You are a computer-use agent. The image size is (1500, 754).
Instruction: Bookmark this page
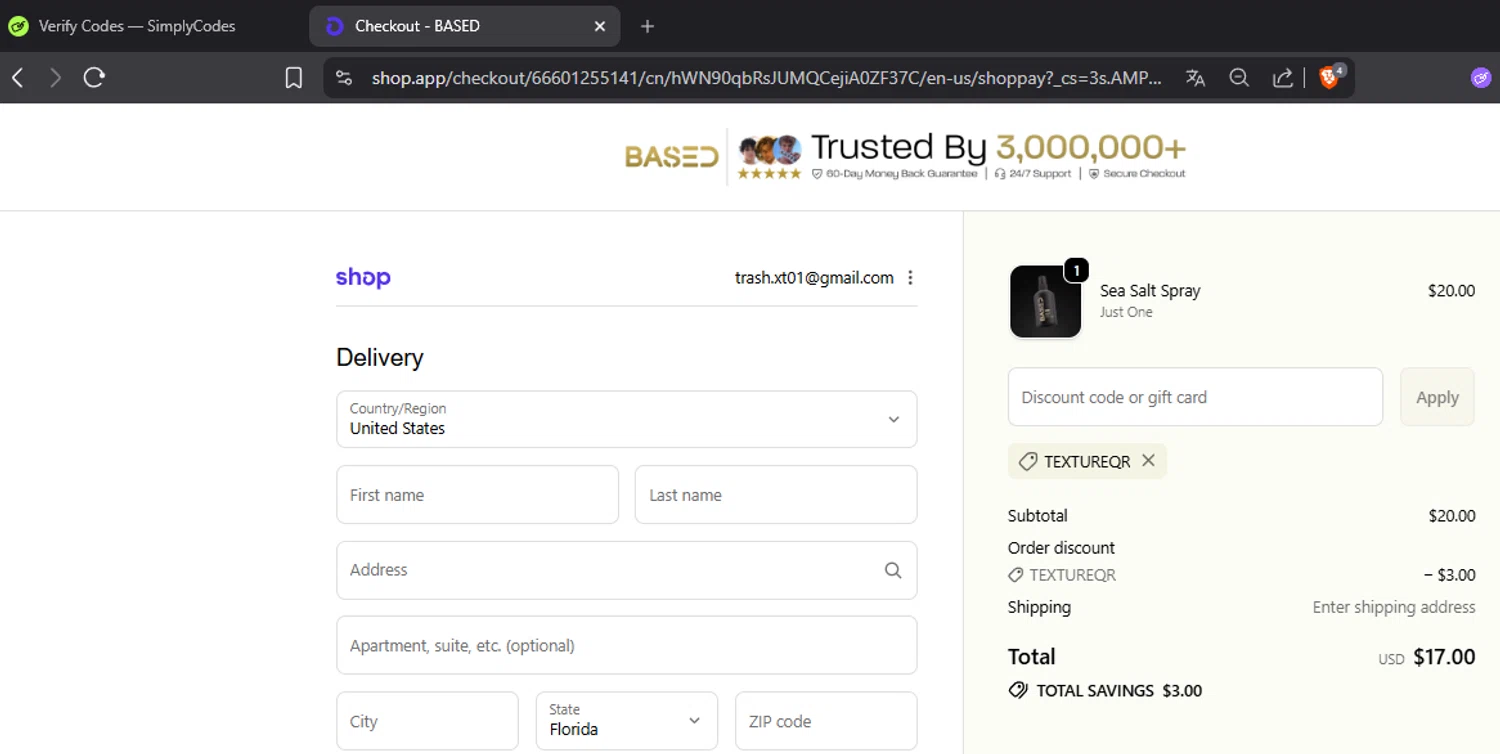click(293, 78)
